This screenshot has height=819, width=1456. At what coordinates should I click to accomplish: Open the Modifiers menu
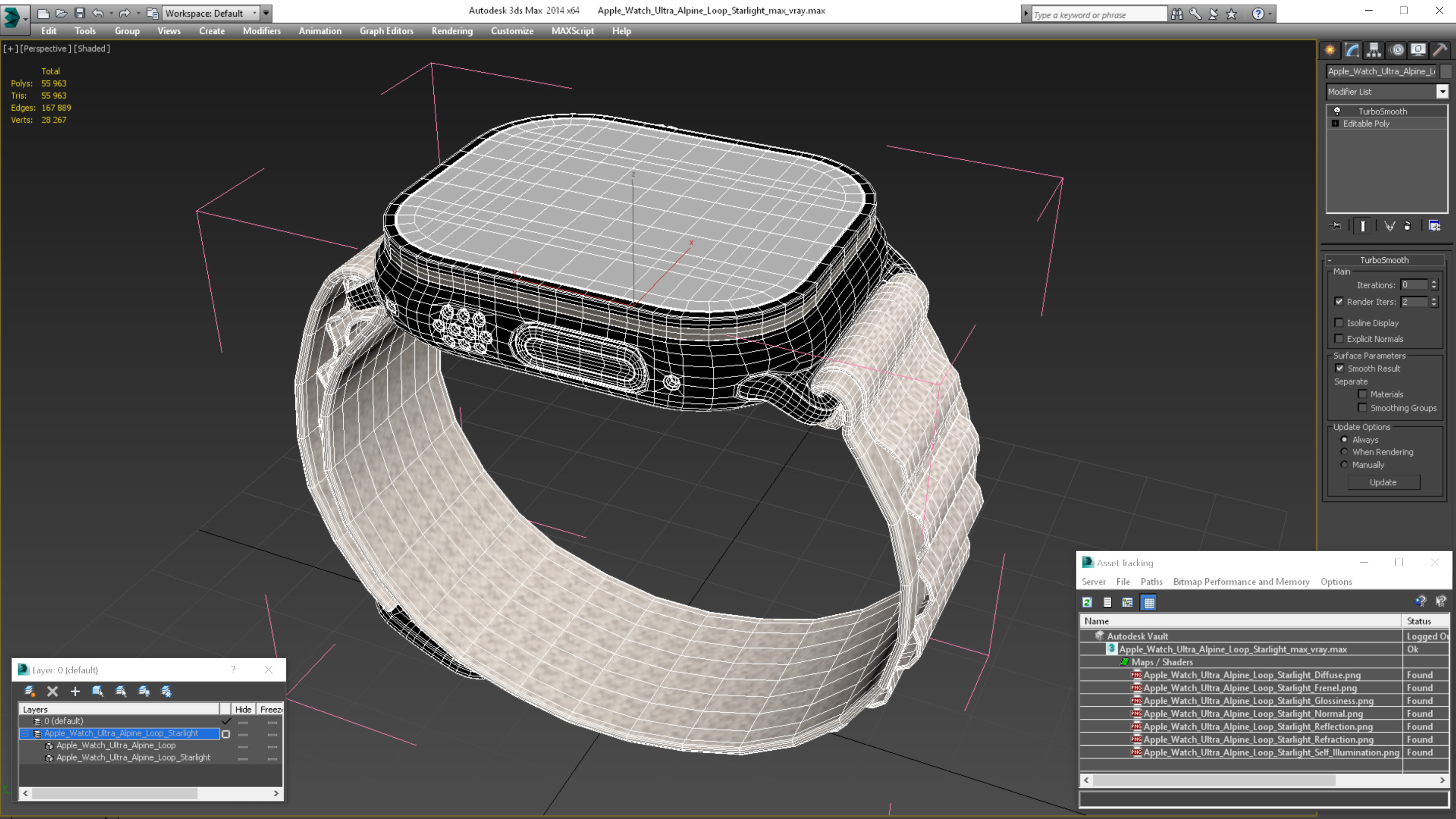pos(262,31)
